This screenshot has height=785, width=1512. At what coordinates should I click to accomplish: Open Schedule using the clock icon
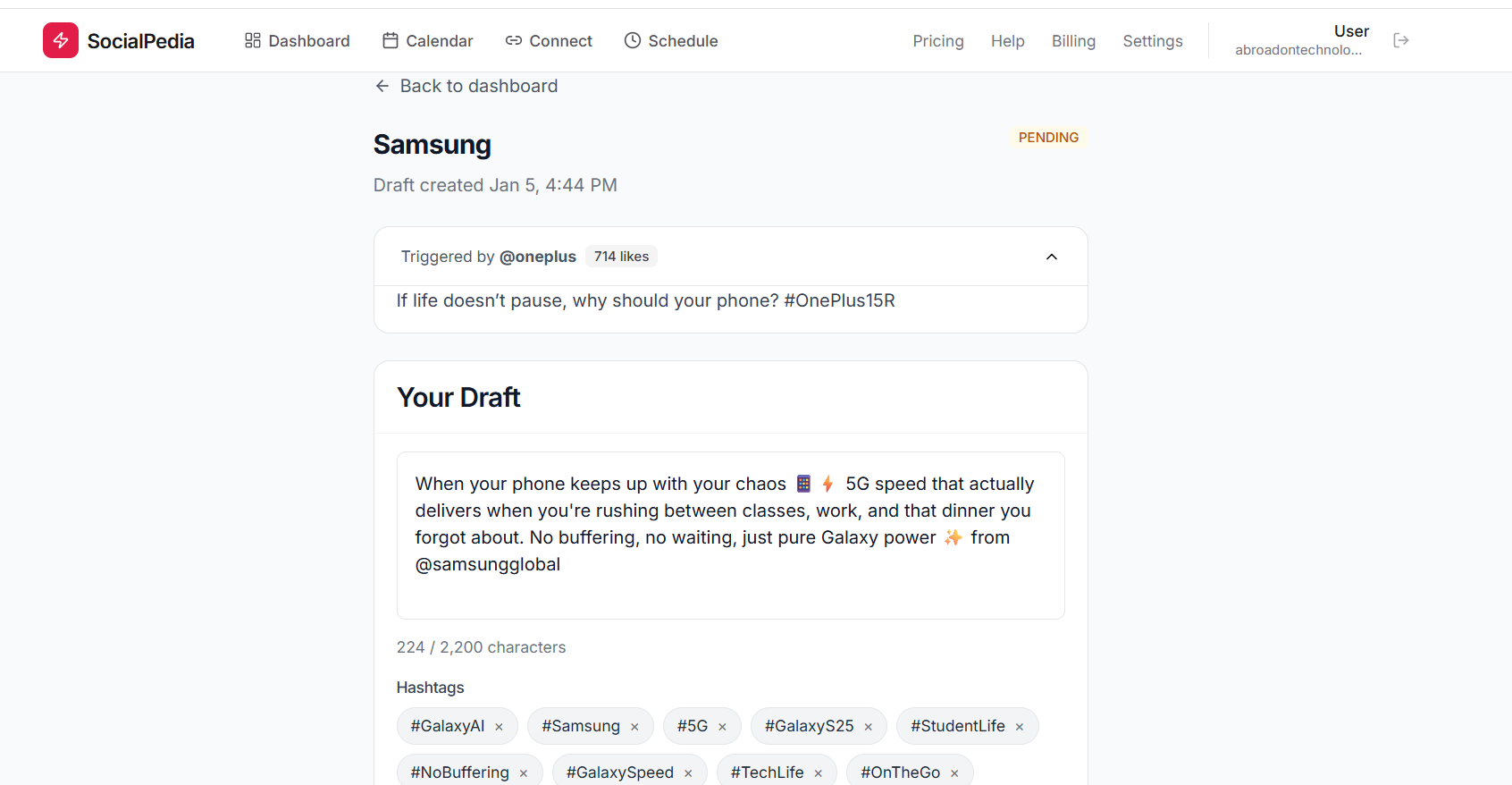(x=633, y=40)
